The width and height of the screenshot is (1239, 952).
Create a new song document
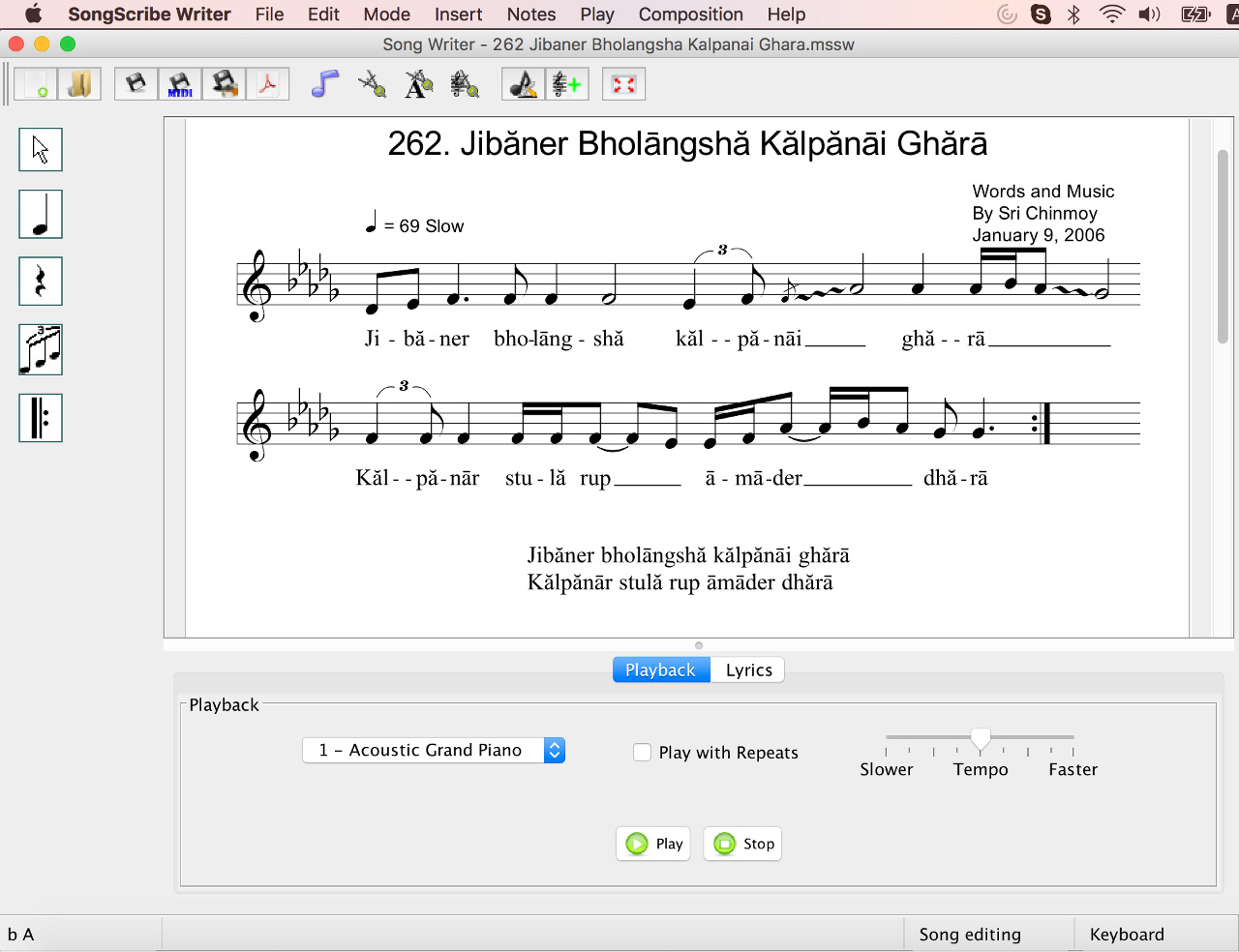coord(36,84)
